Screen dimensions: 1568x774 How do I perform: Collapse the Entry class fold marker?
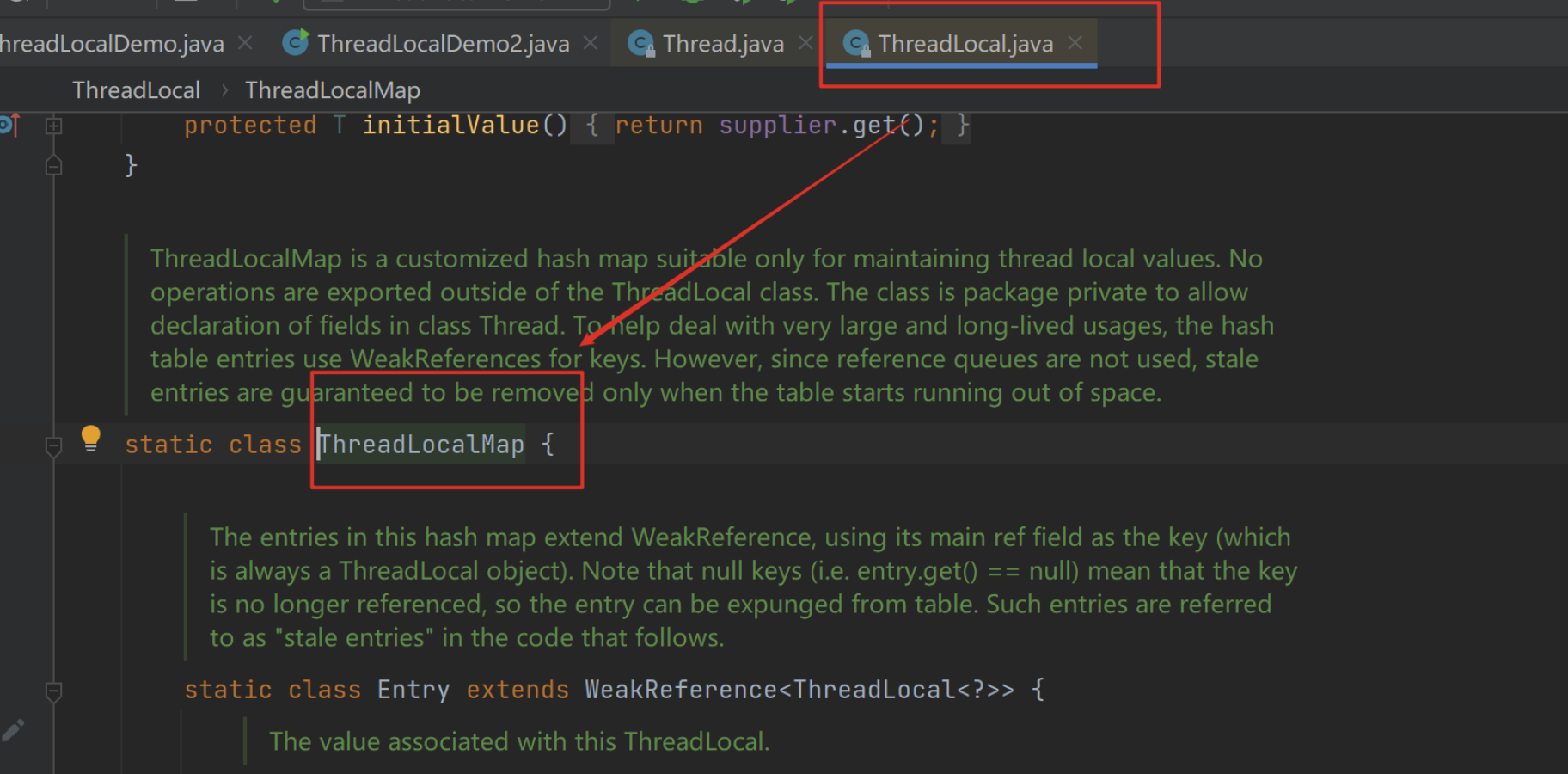point(53,691)
